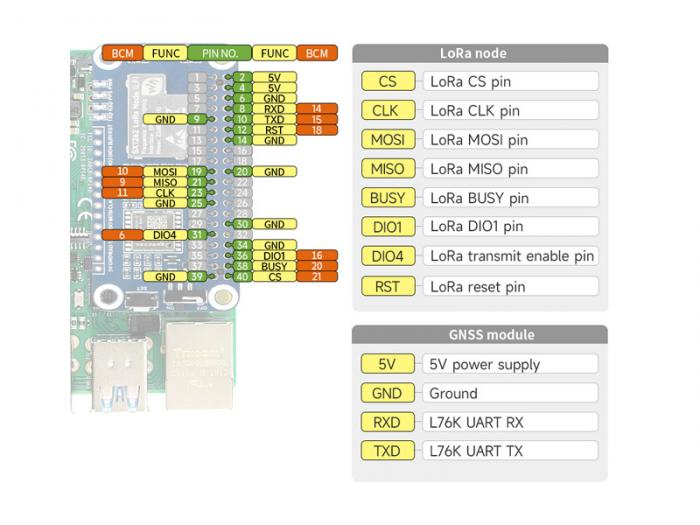700x525 pixels.
Task: Click orange BCM 18 next to RST
Action: click(x=317, y=130)
